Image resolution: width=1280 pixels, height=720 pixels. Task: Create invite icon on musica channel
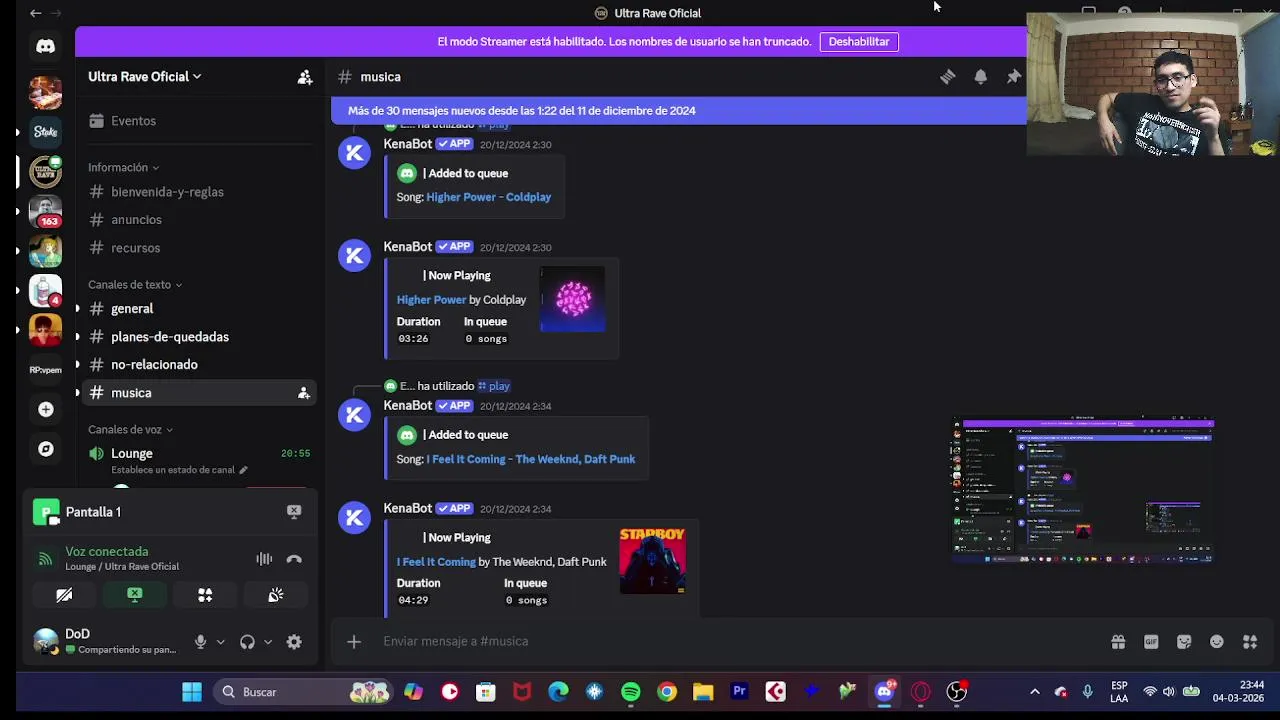(x=303, y=393)
